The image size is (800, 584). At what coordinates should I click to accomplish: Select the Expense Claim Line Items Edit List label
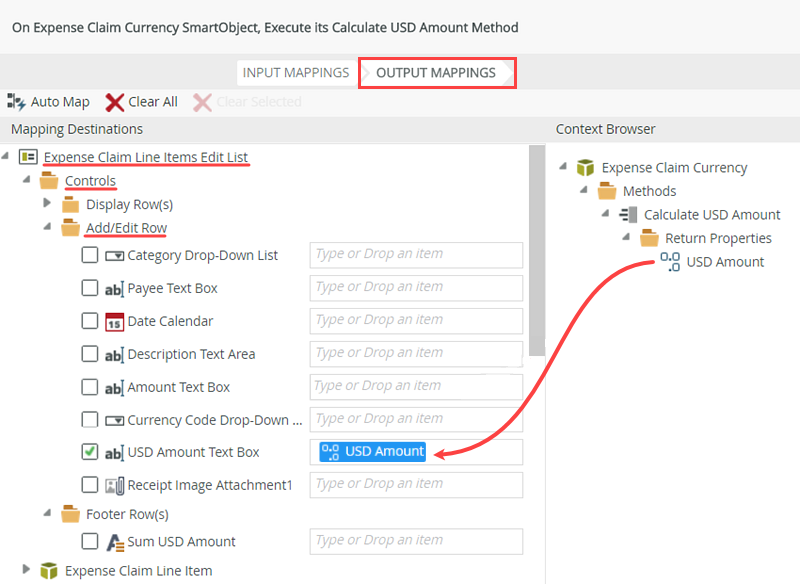pos(146,157)
